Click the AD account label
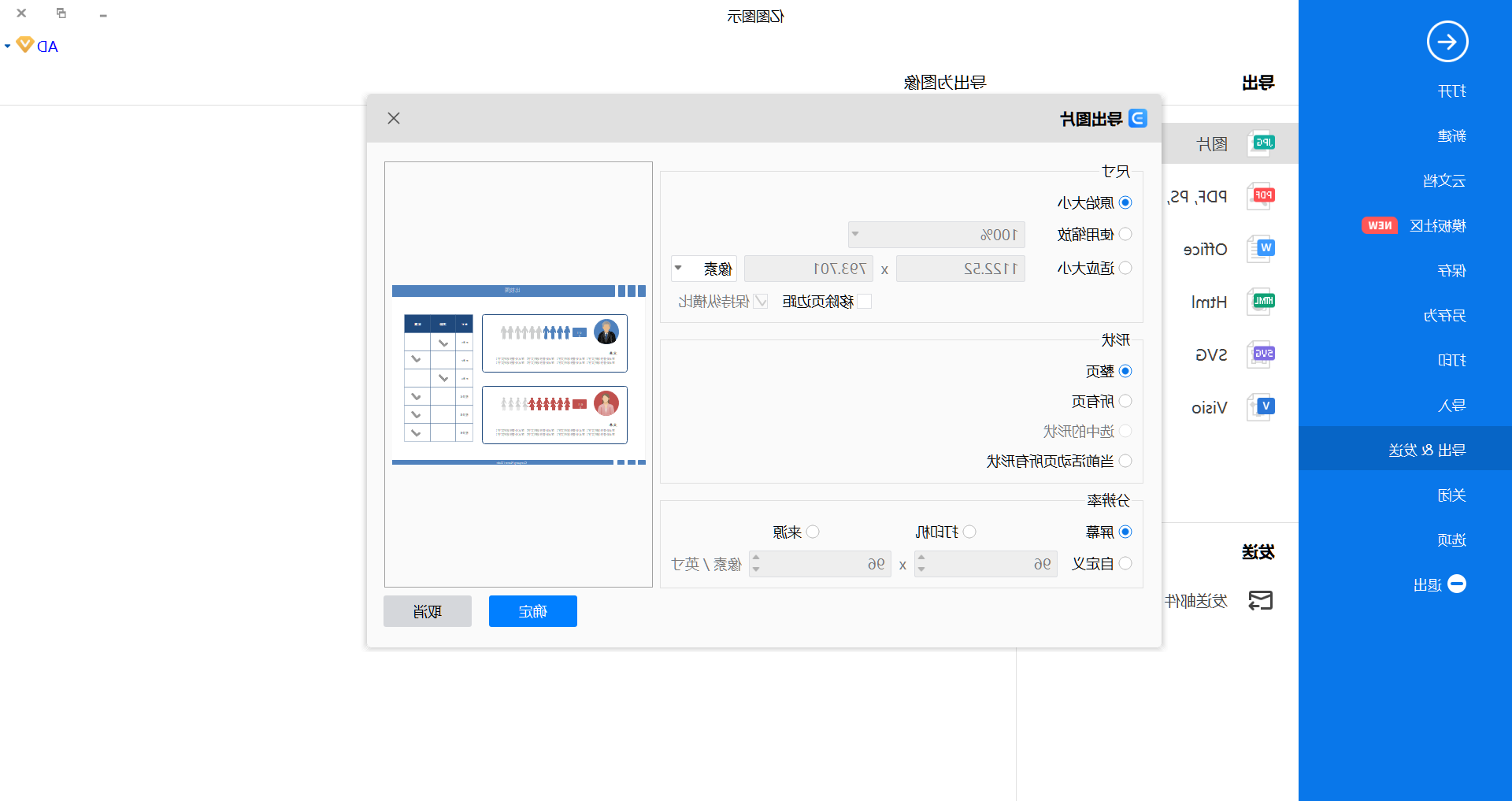 click(48, 46)
